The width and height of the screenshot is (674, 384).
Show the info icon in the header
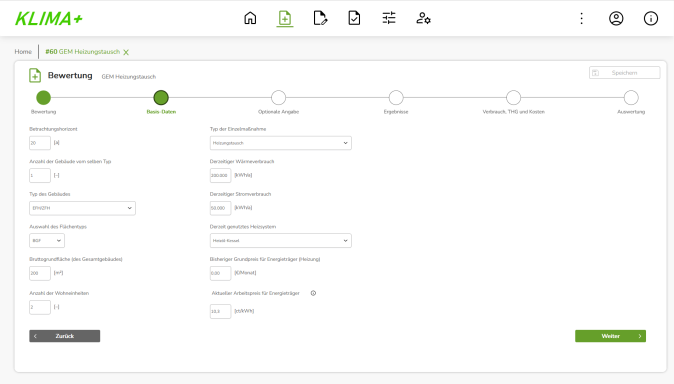[651, 18]
